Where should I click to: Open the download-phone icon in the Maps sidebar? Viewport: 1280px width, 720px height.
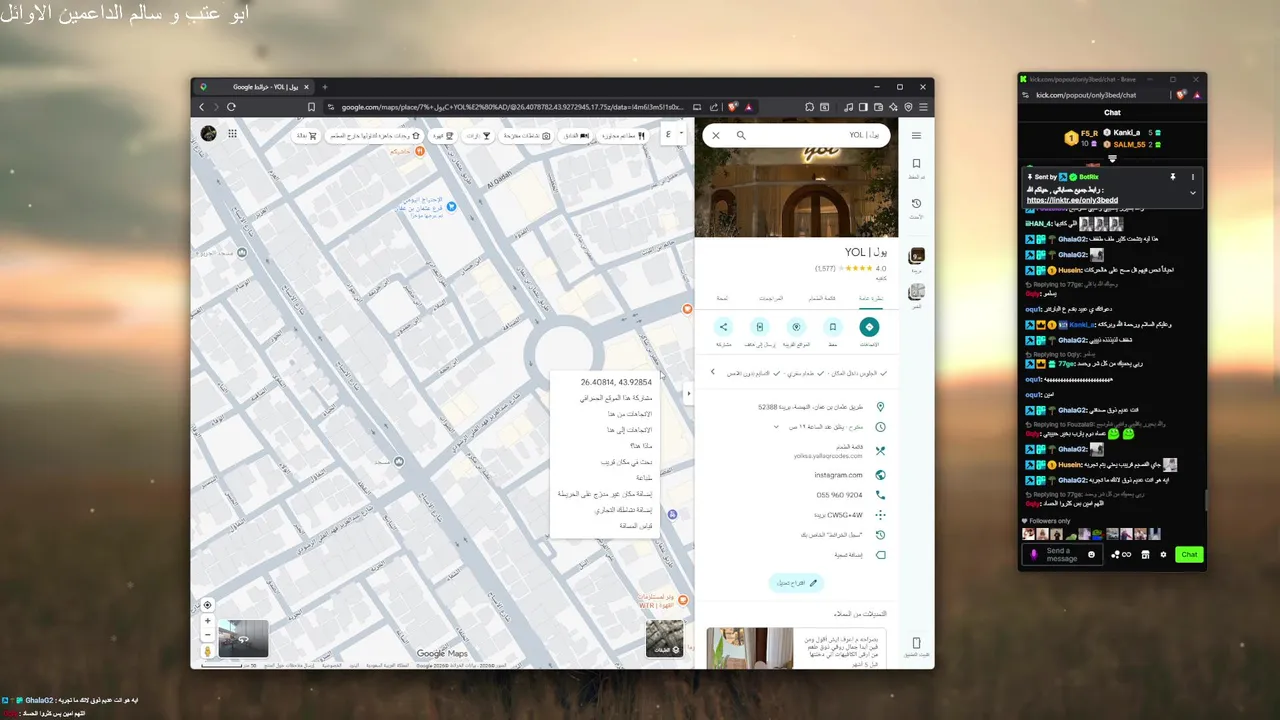coord(916,646)
